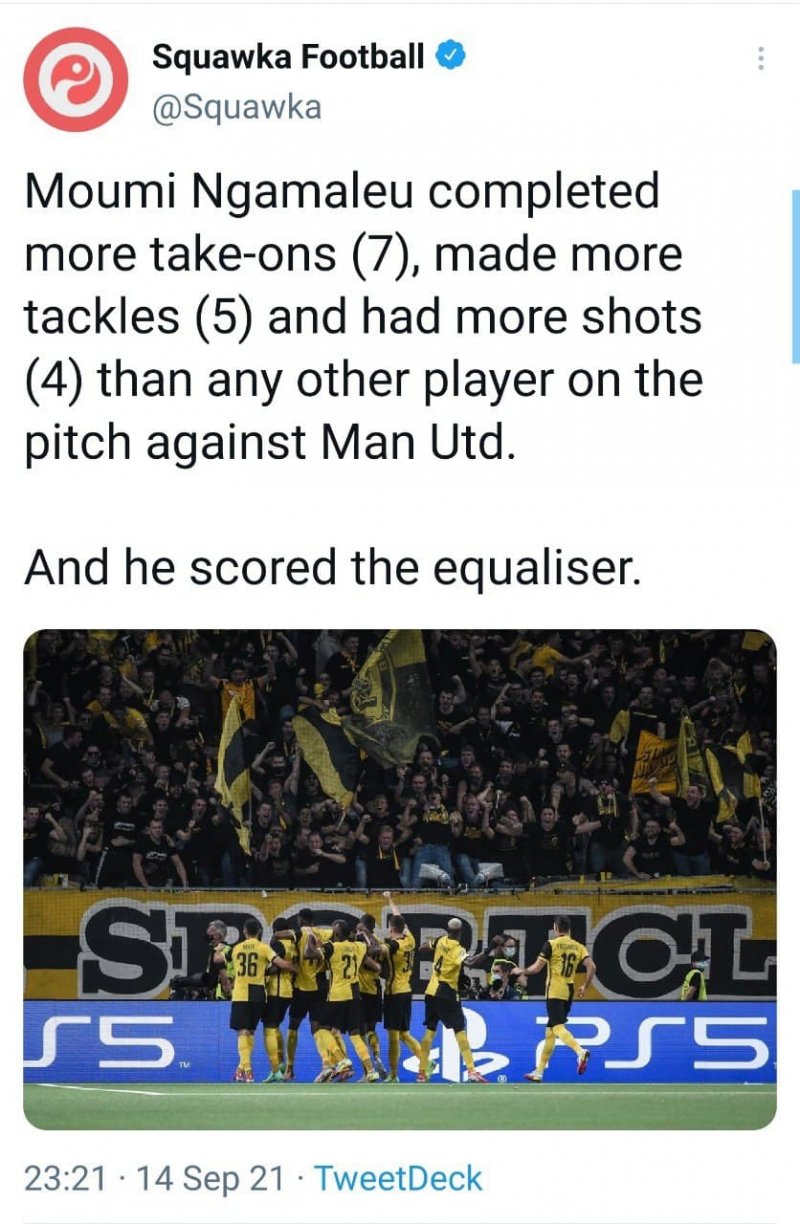Click the blue scrollbar on right edge

[x=795, y=275]
